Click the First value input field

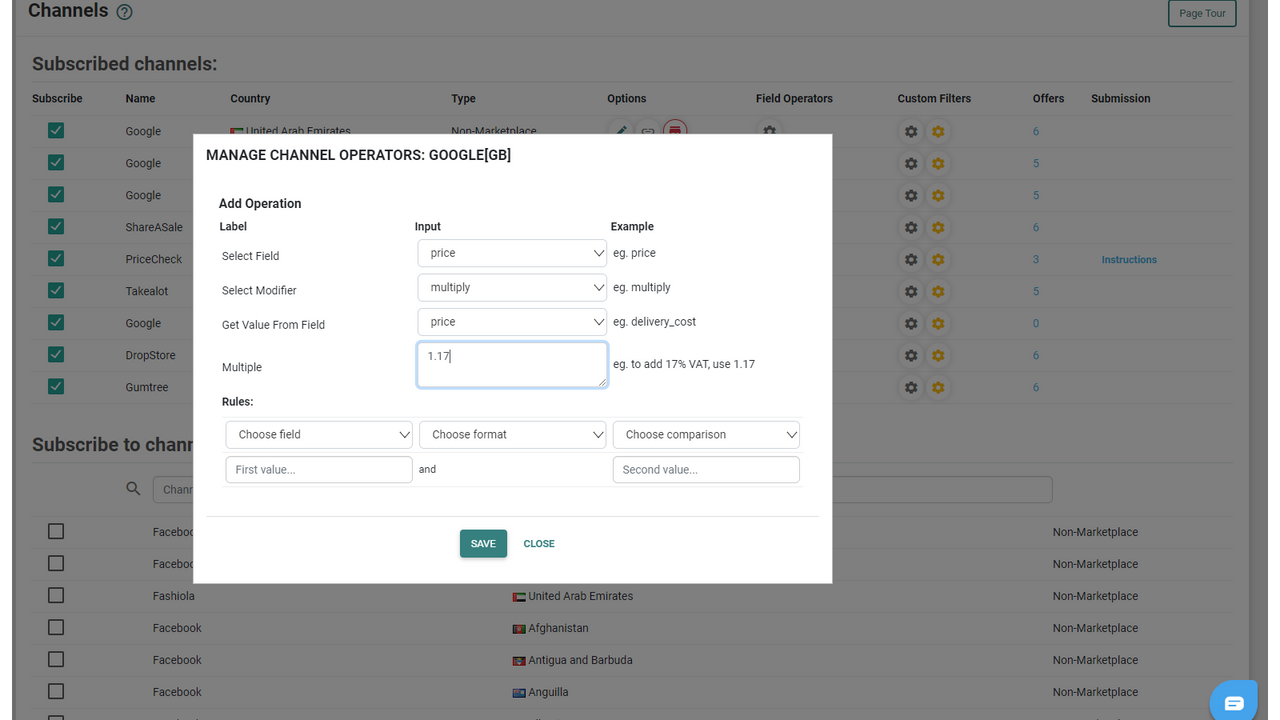(x=318, y=469)
